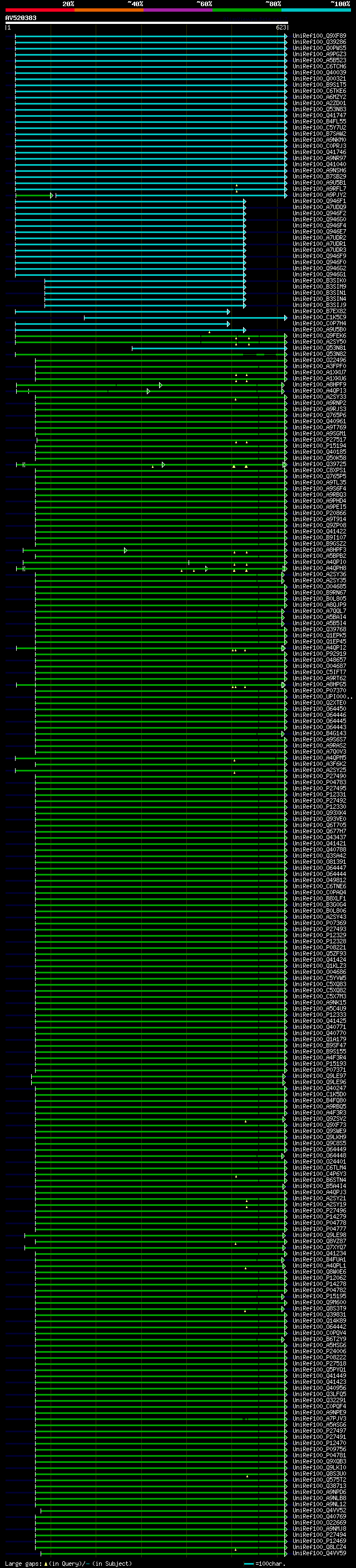The image size is (356, 1568).
Task: Select hit UniRef100_Q2XTE0
Action: [319, 703]
